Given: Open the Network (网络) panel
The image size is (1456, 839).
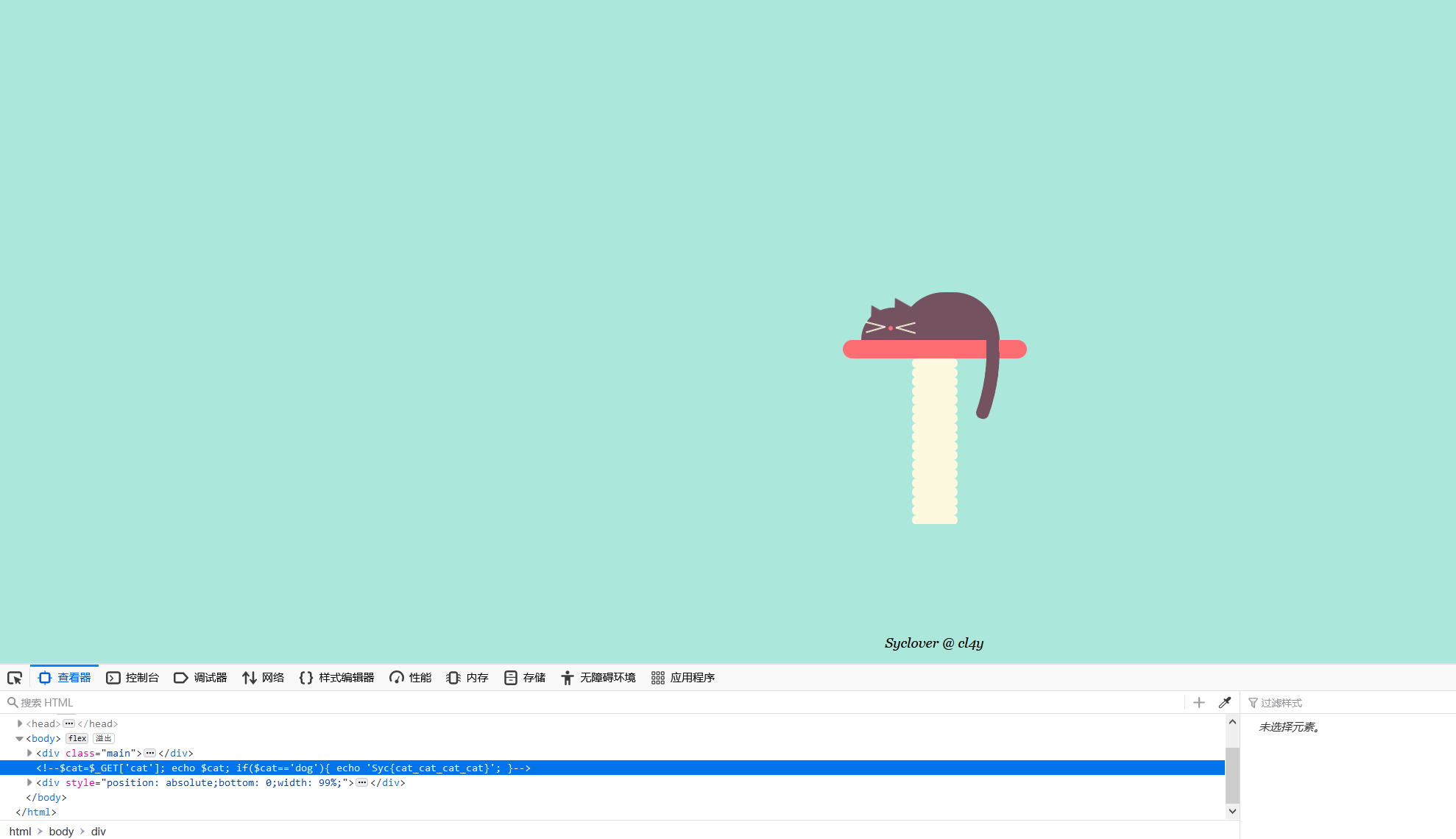Looking at the screenshot, I should (263, 678).
